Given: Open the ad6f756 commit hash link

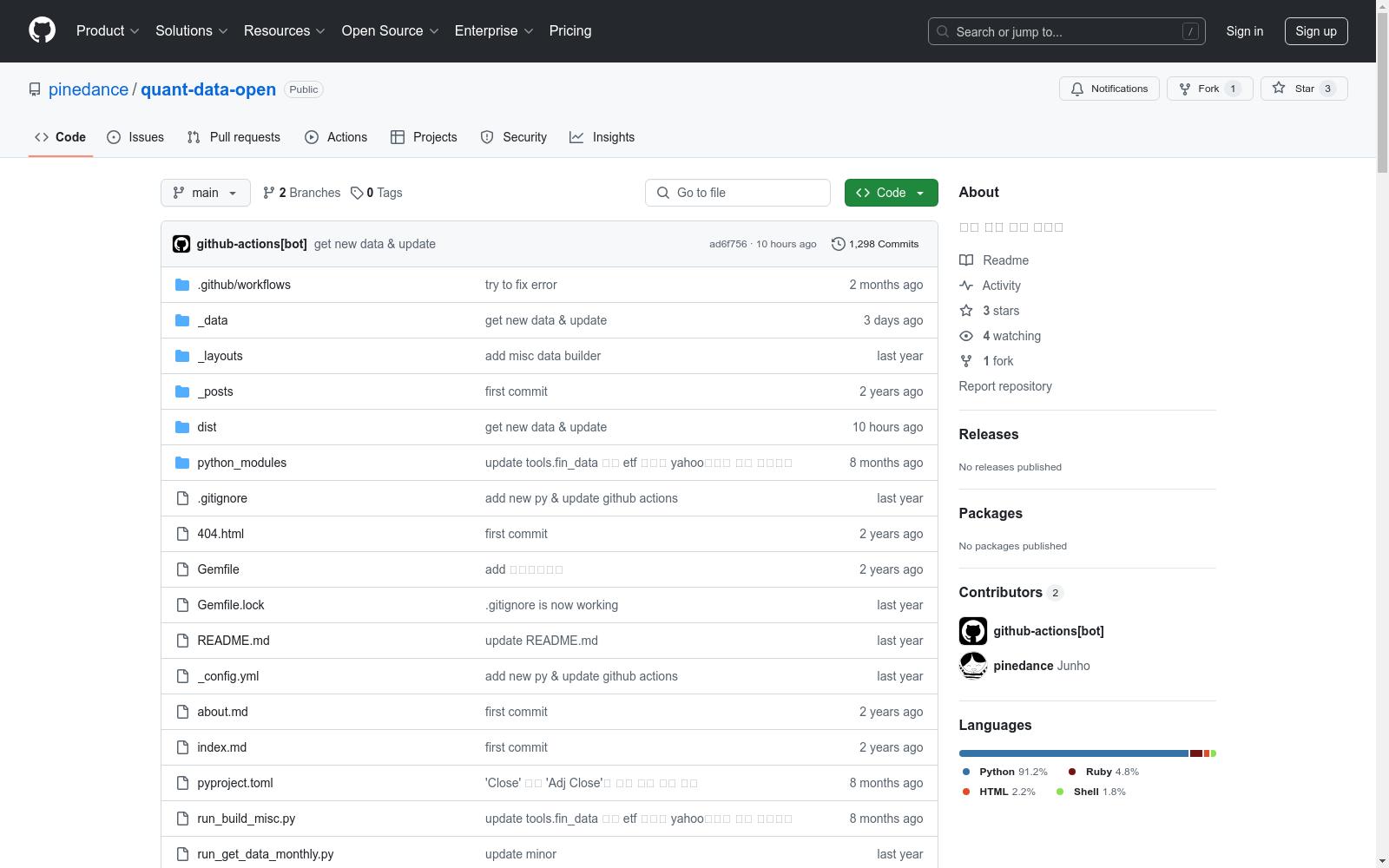Looking at the screenshot, I should [x=727, y=244].
